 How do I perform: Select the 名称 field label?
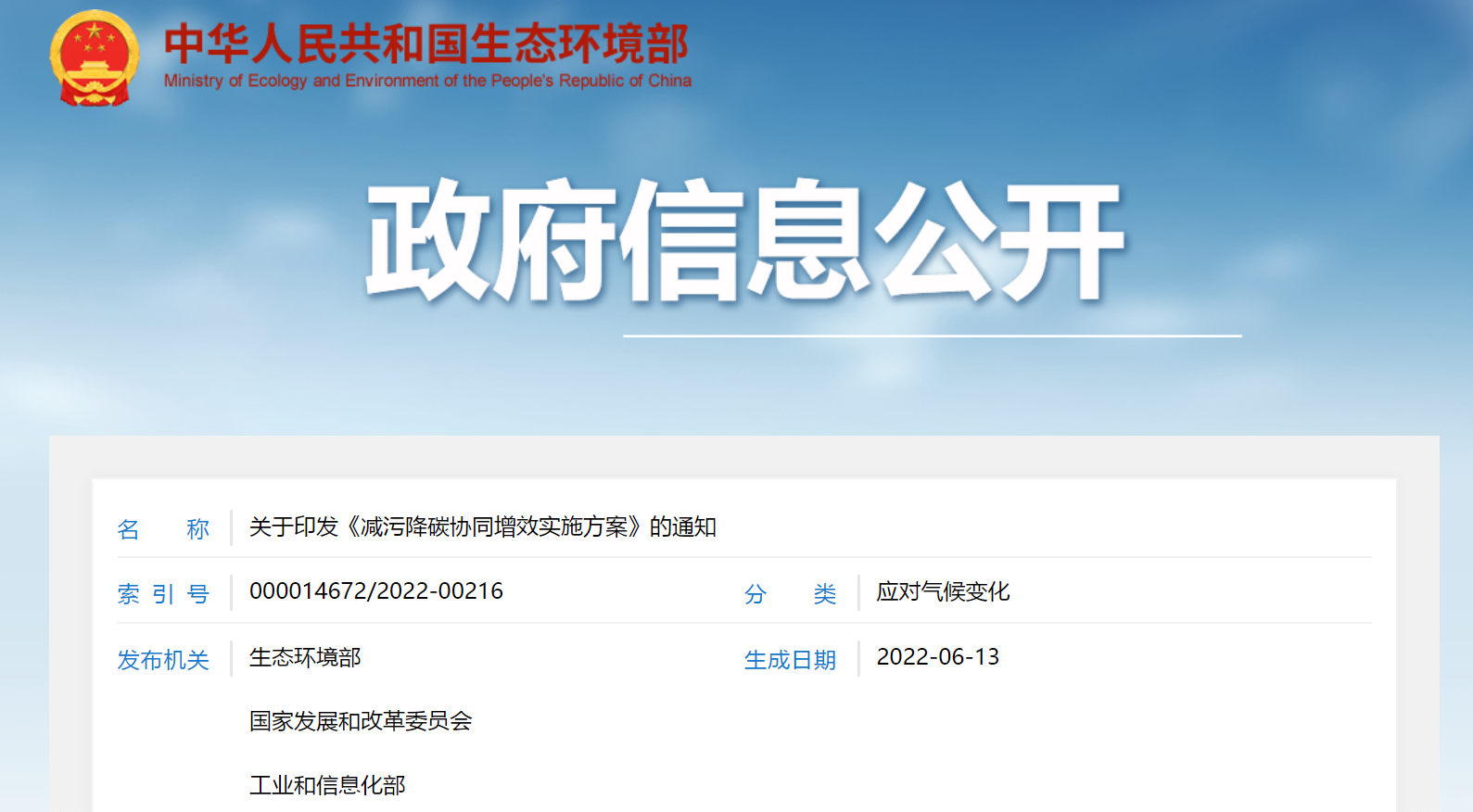(163, 529)
